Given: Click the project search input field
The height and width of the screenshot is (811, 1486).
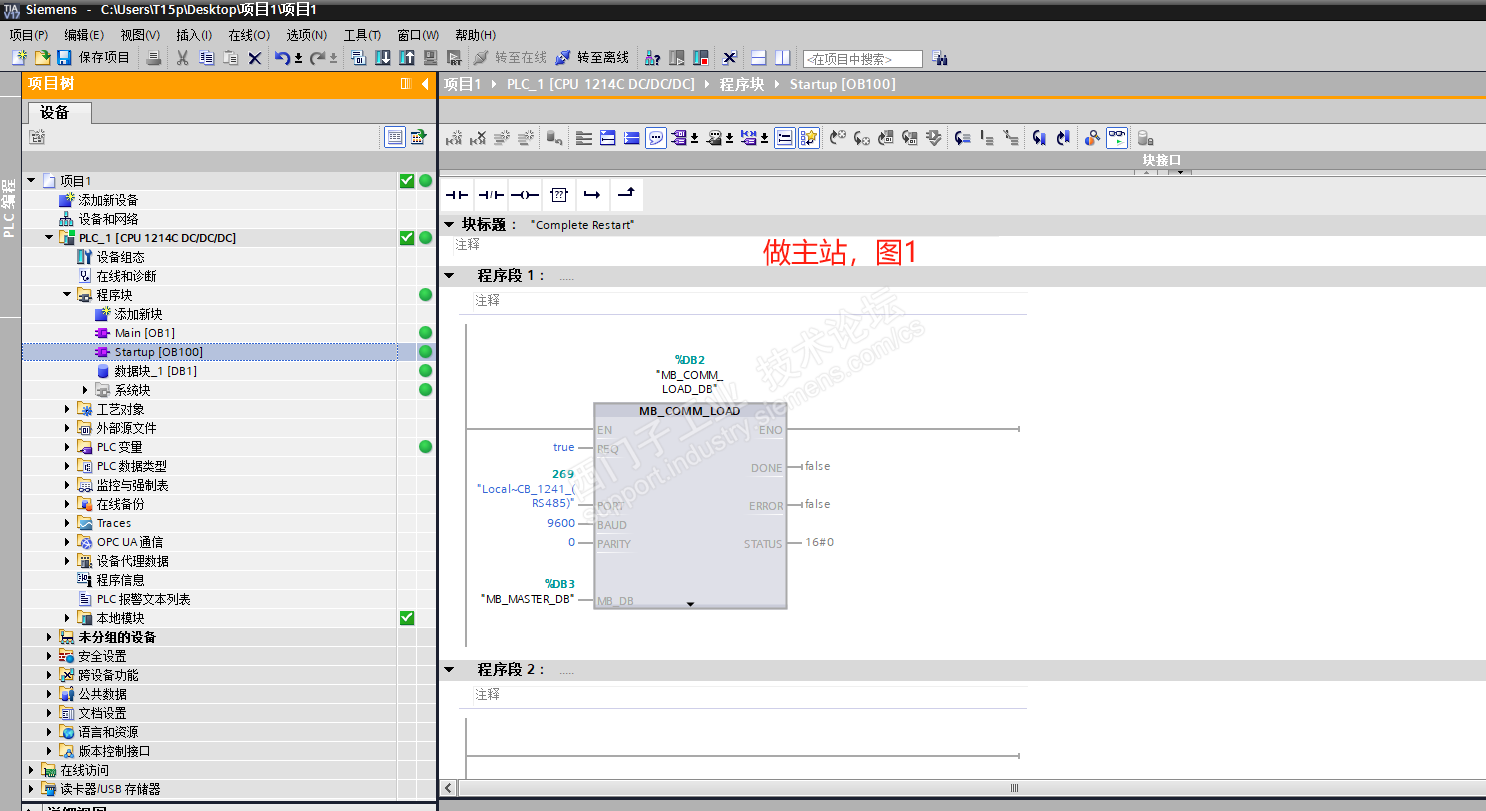Looking at the screenshot, I should click(x=862, y=59).
